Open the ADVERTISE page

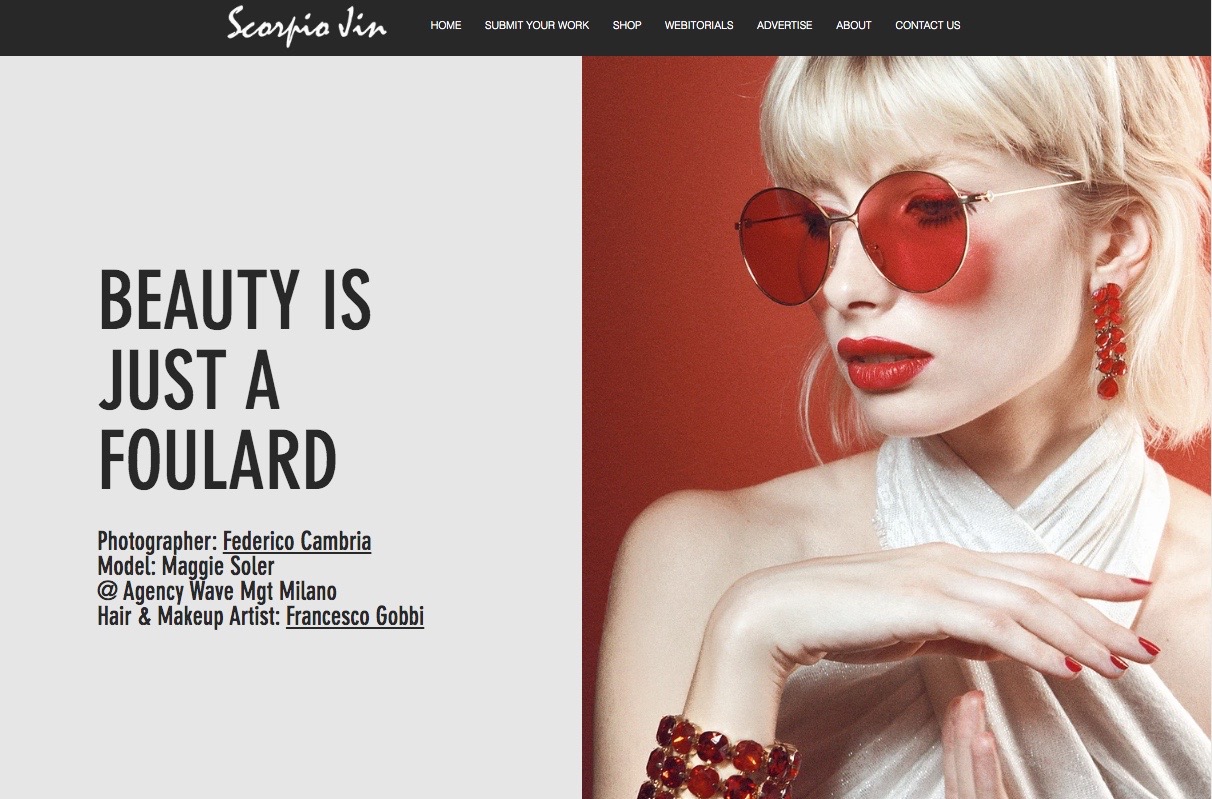[x=785, y=25]
